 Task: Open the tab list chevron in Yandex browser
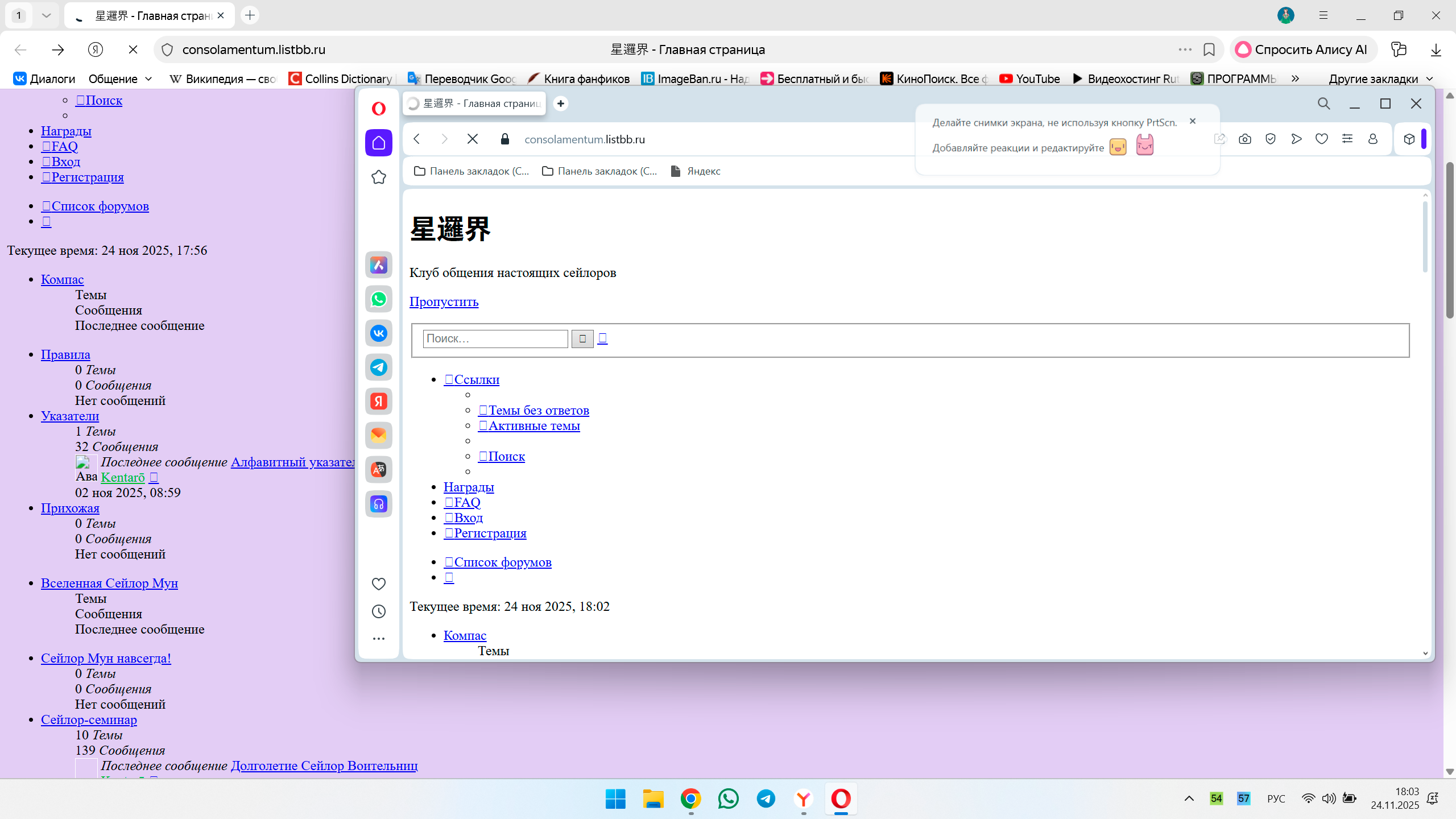(x=47, y=15)
